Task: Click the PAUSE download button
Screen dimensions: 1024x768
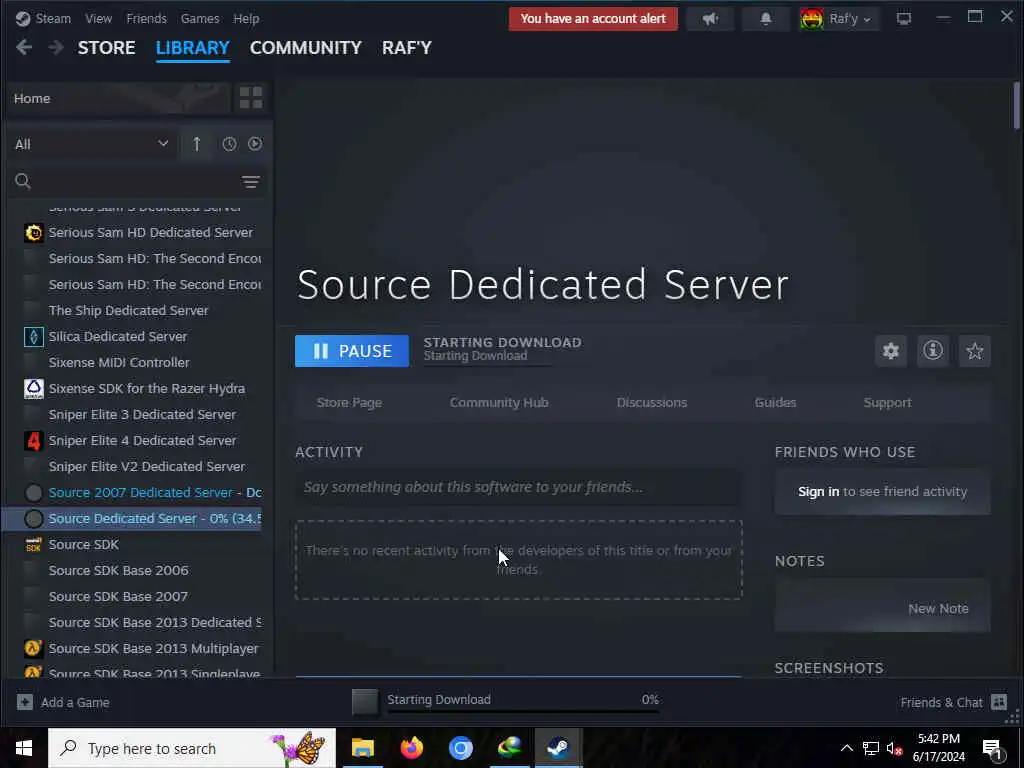Action: point(352,351)
